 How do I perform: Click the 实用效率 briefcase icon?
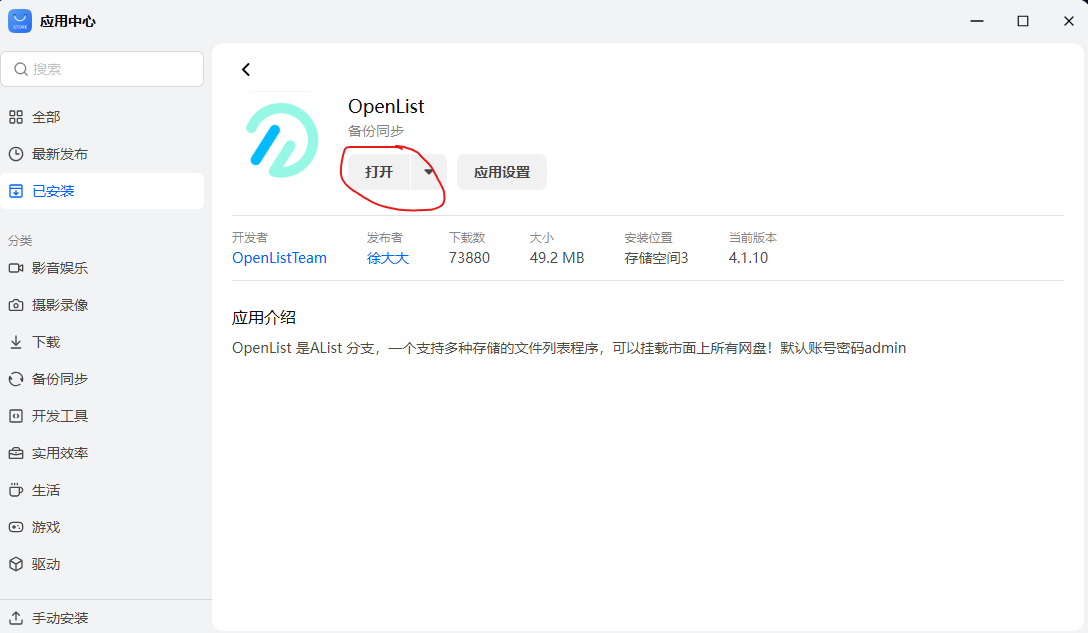tap(16, 453)
